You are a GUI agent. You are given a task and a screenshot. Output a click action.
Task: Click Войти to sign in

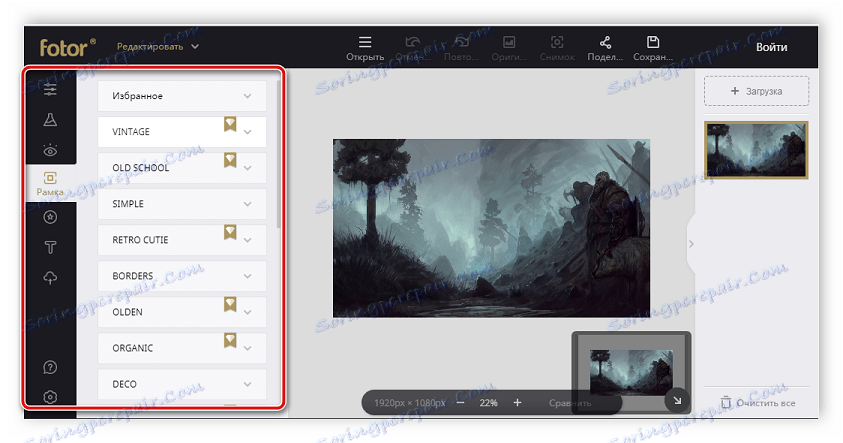(x=771, y=47)
